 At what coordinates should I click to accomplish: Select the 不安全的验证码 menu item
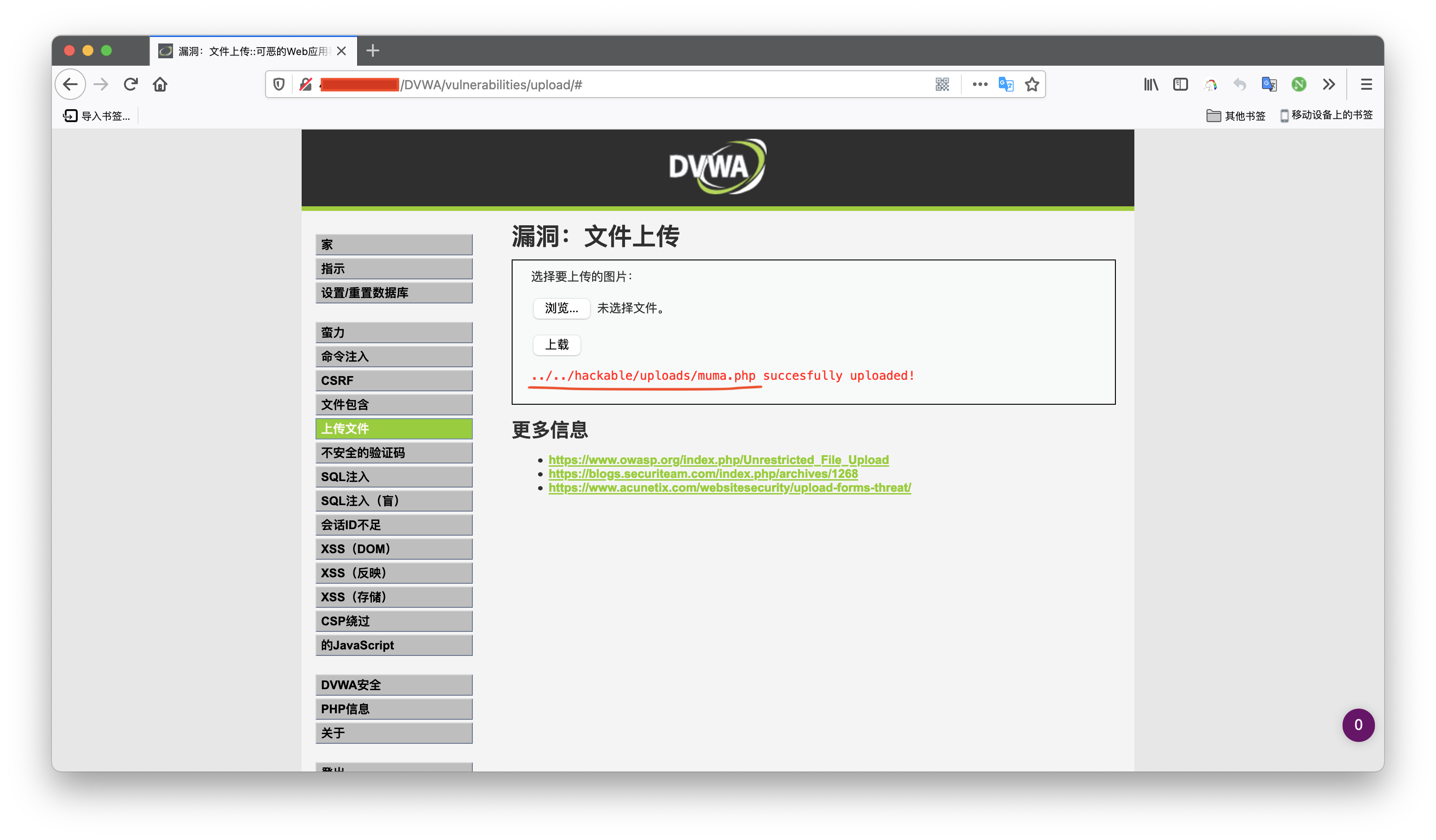click(x=394, y=452)
